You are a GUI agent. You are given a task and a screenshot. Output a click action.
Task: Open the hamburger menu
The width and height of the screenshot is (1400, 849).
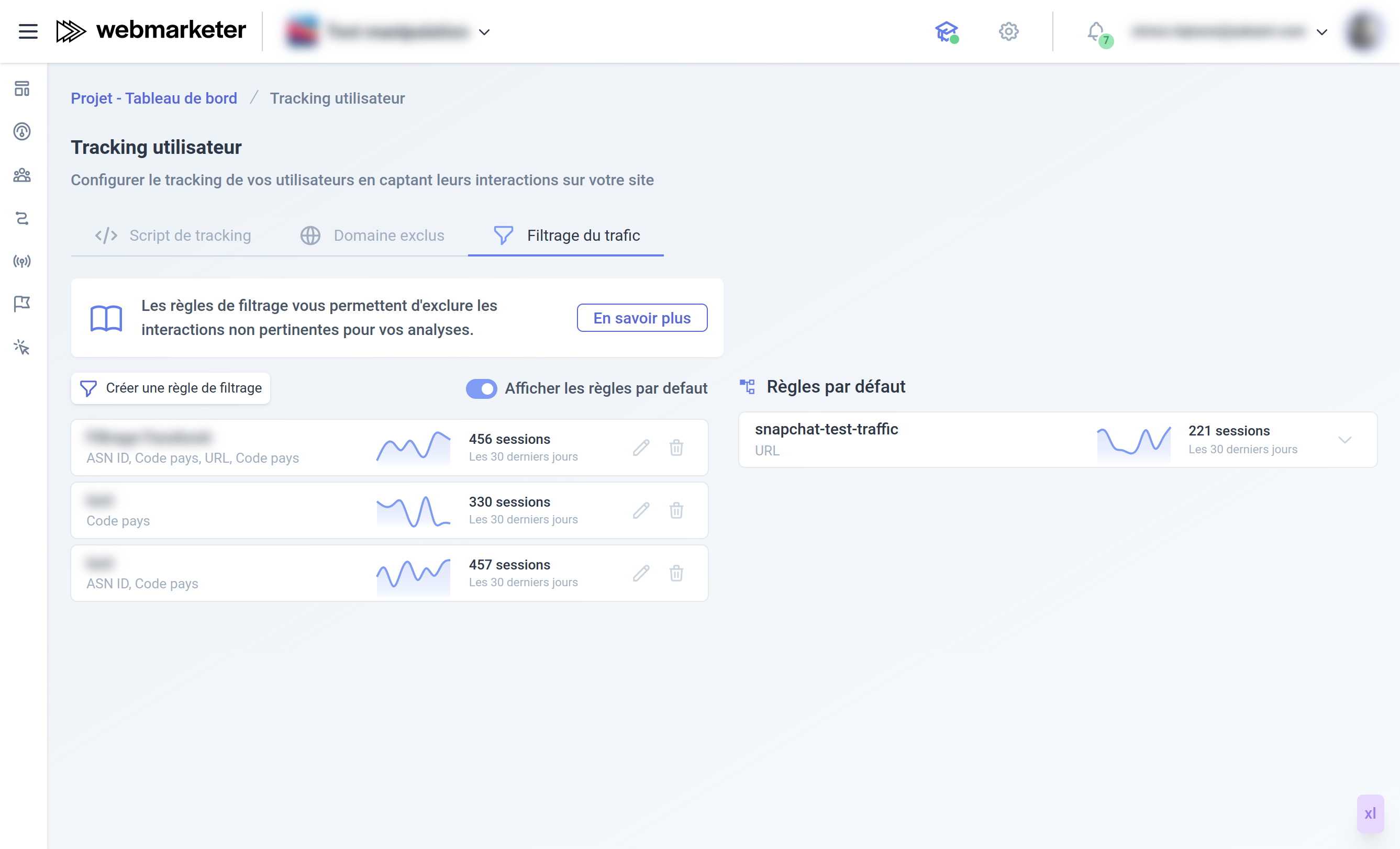tap(28, 31)
